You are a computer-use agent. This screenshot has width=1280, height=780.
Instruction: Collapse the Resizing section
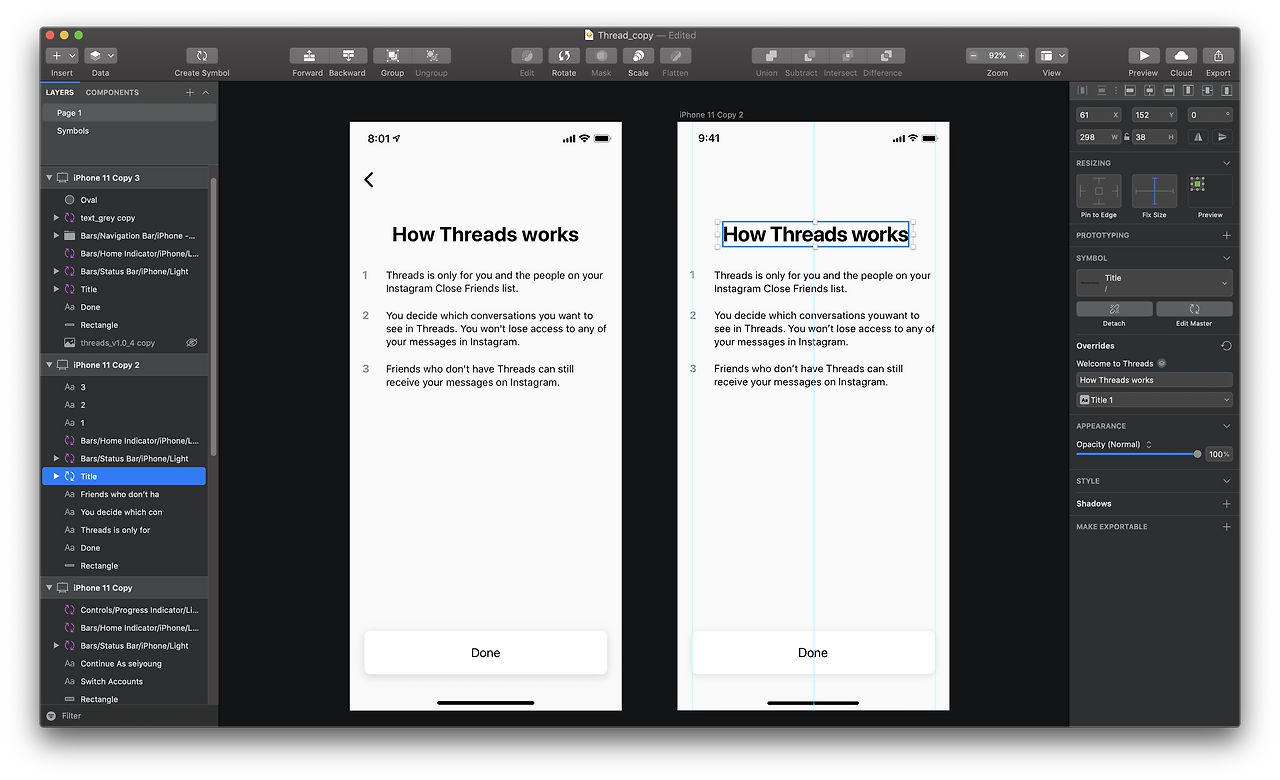pyautogui.click(x=1227, y=163)
